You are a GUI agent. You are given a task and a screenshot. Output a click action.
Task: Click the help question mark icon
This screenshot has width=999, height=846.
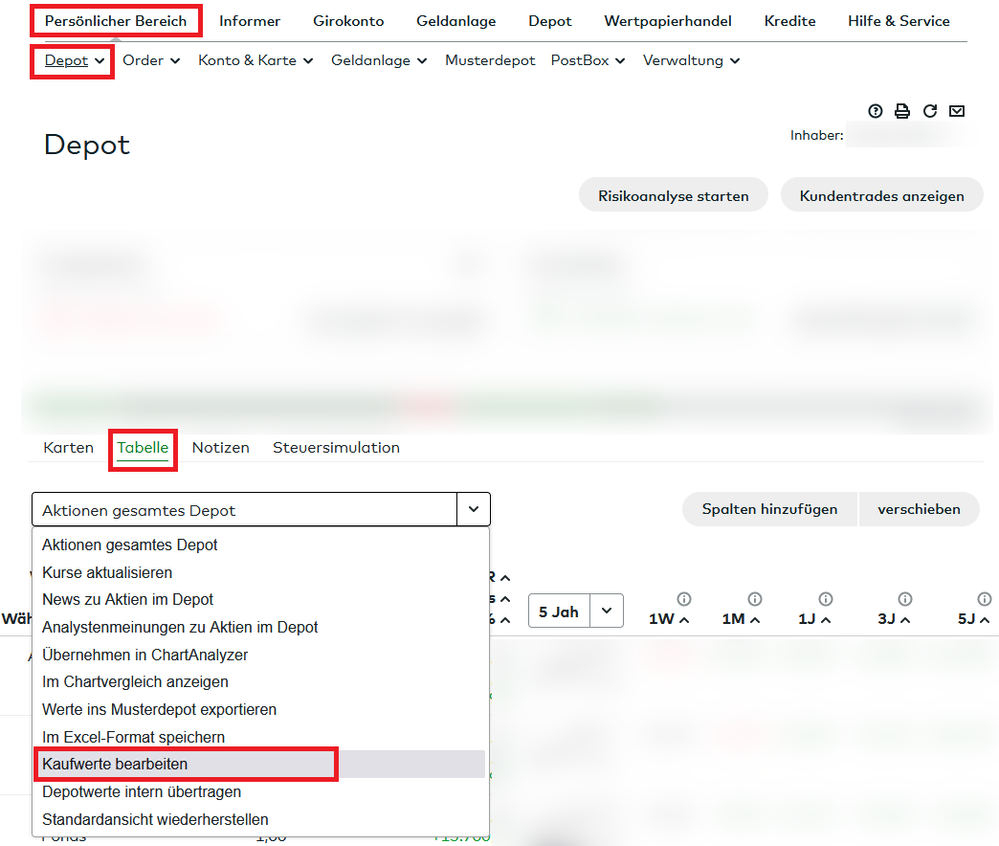tap(876, 111)
